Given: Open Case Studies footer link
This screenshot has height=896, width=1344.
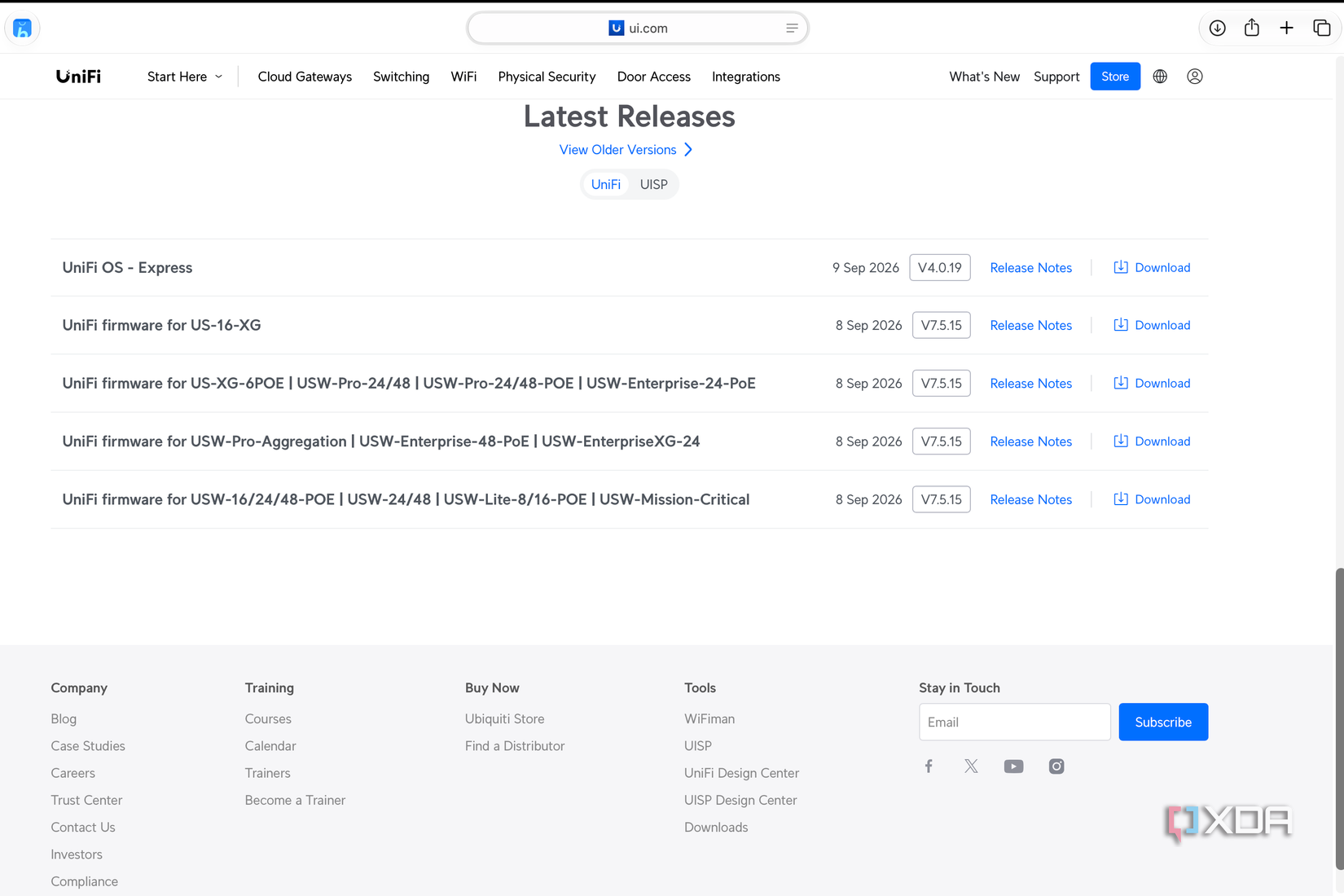Looking at the screenshot, I should pyautogui.click(x=88, y=745).
